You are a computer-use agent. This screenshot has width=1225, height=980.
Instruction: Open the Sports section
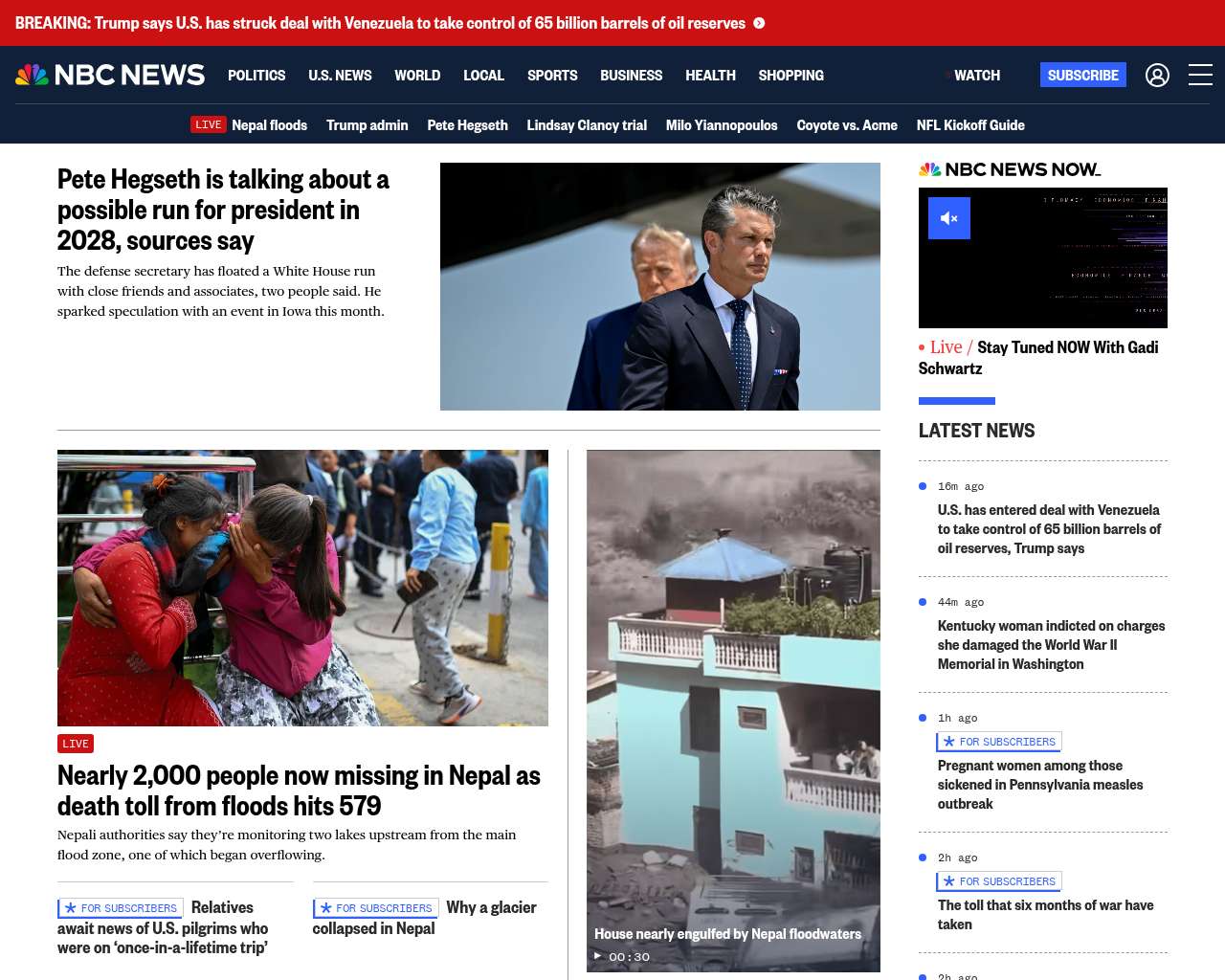click(552, 75)
